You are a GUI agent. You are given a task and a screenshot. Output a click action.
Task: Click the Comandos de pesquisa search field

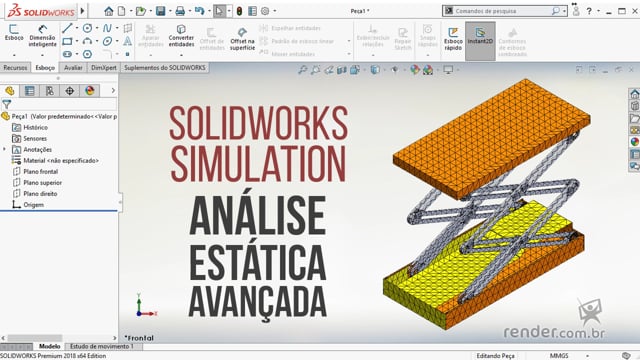pos(504,11)
